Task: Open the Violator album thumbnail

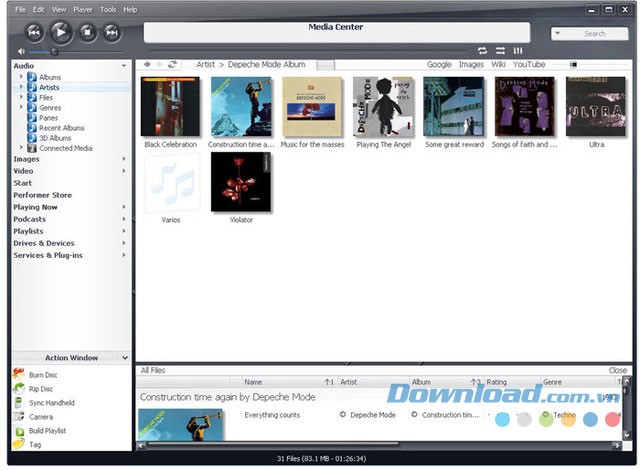Action: 240,182
